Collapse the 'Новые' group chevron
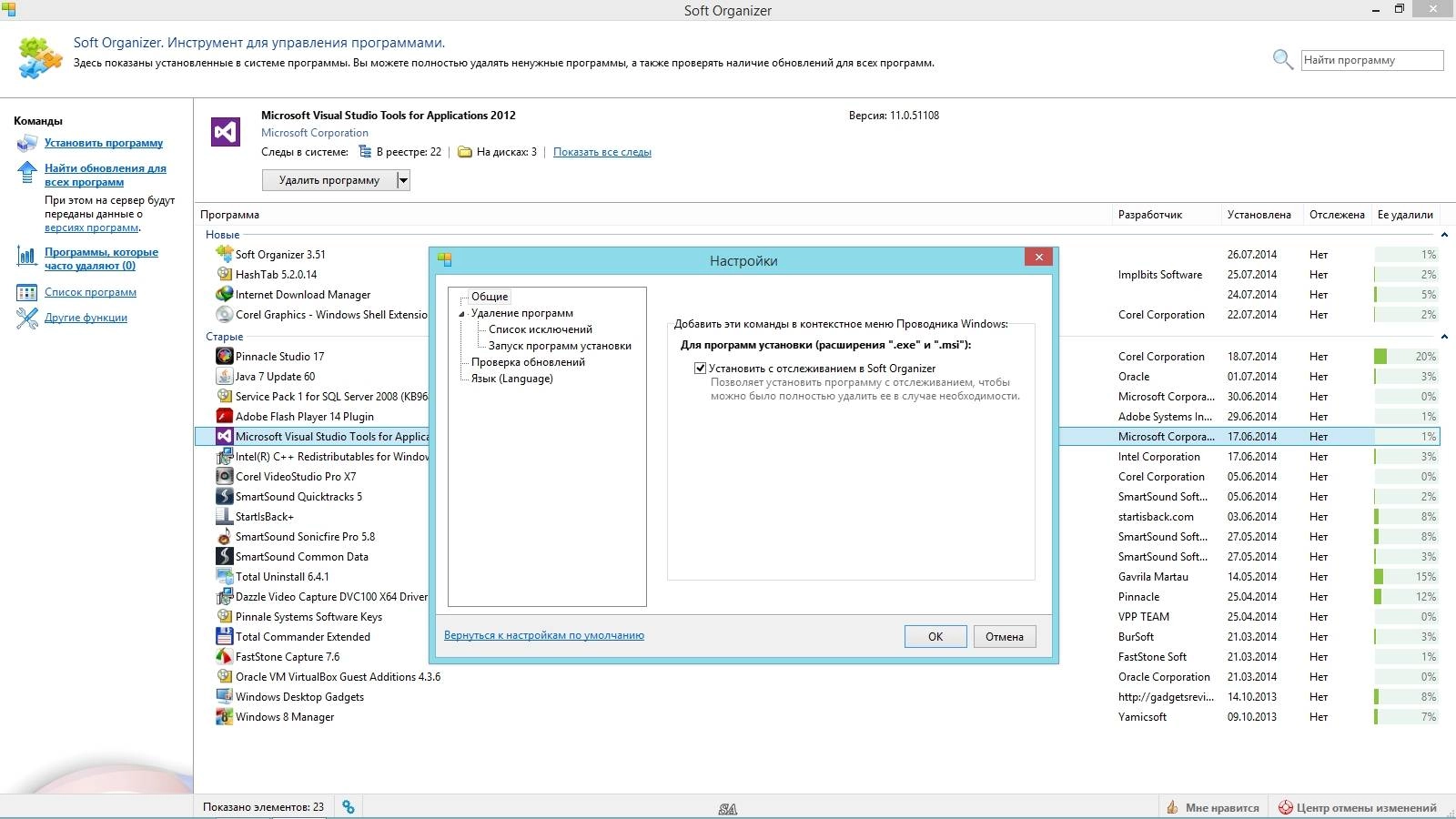This screenshot has width=1456, height=819. pyautogui.click(x=1444, y=235)
